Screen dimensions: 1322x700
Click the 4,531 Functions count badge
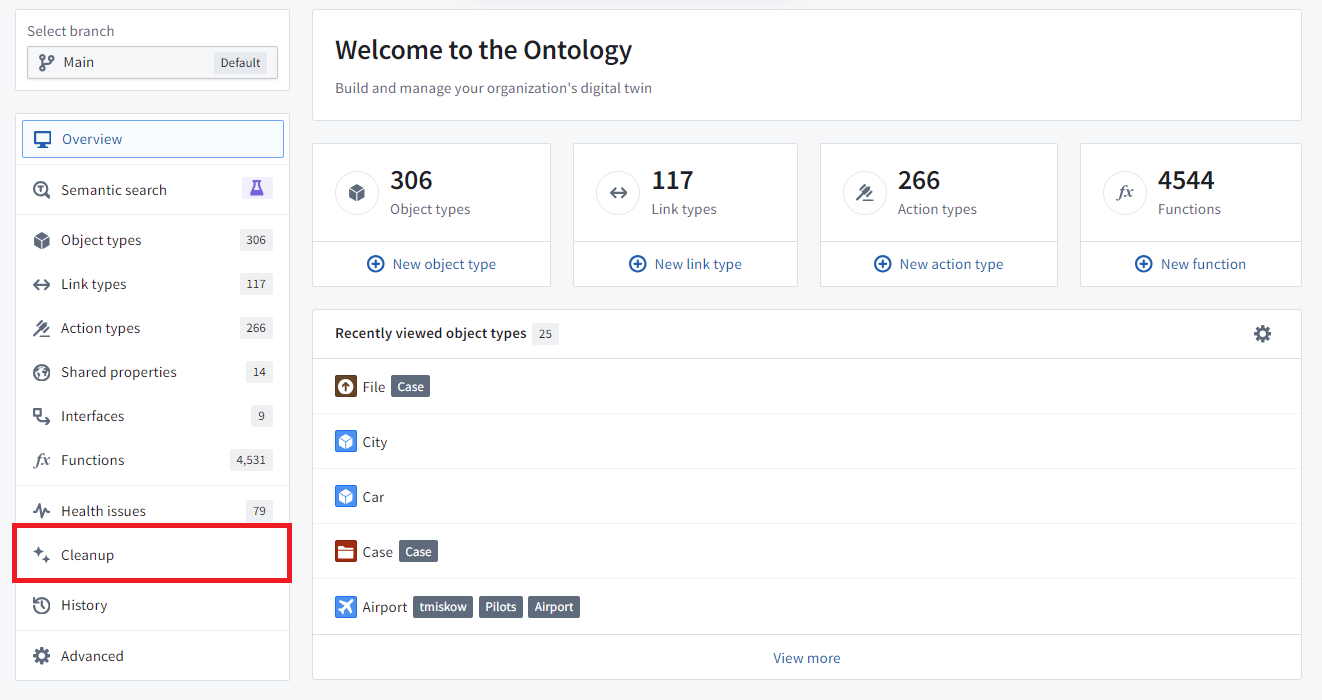pos(251,460)
